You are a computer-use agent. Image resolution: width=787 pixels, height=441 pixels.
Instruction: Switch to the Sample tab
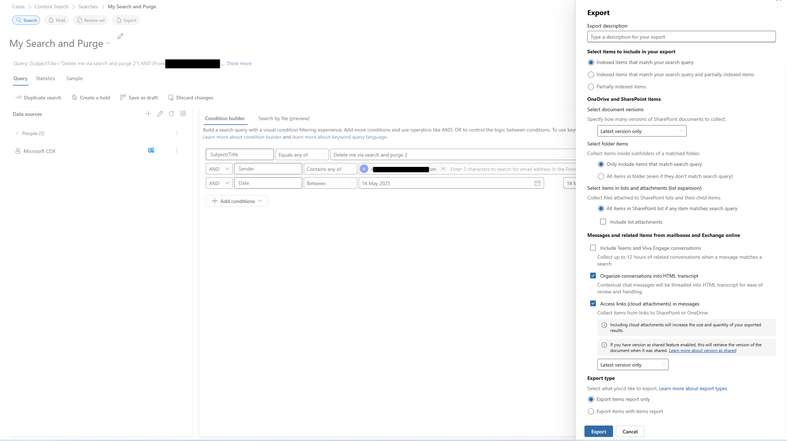[74, 79]
